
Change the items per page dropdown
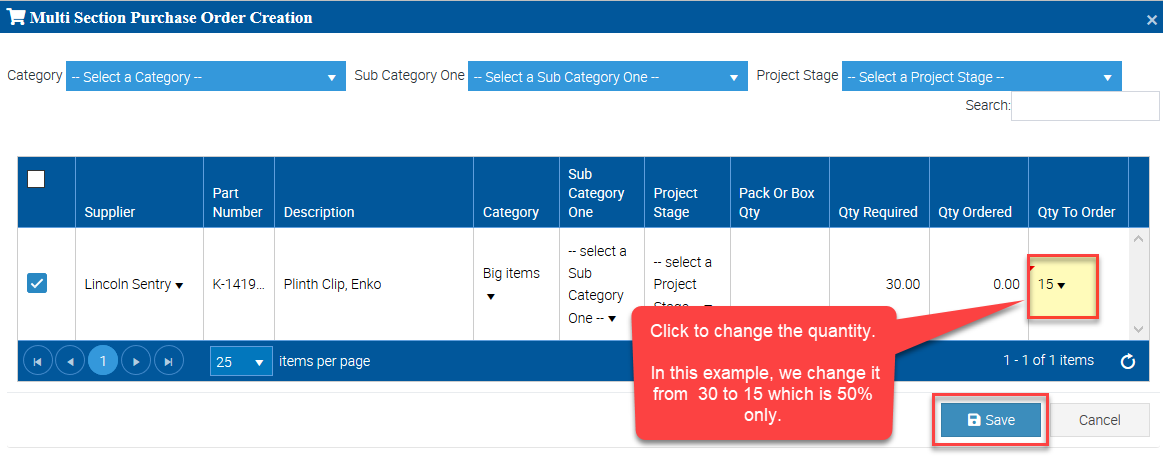(241, 361)
